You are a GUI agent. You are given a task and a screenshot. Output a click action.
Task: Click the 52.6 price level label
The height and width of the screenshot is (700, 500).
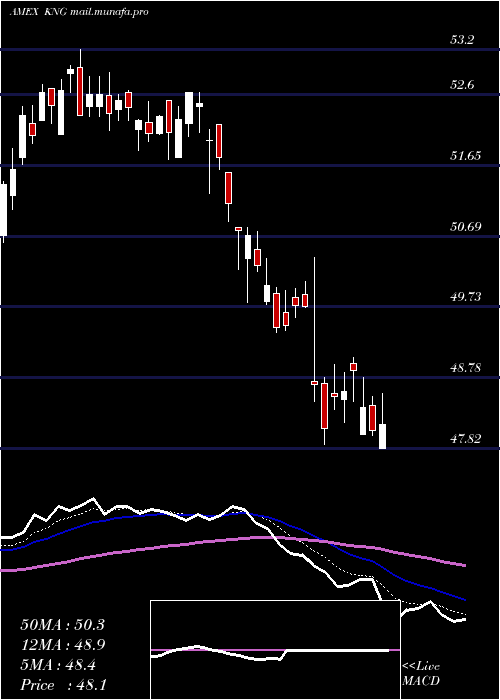tap(462, 85)
